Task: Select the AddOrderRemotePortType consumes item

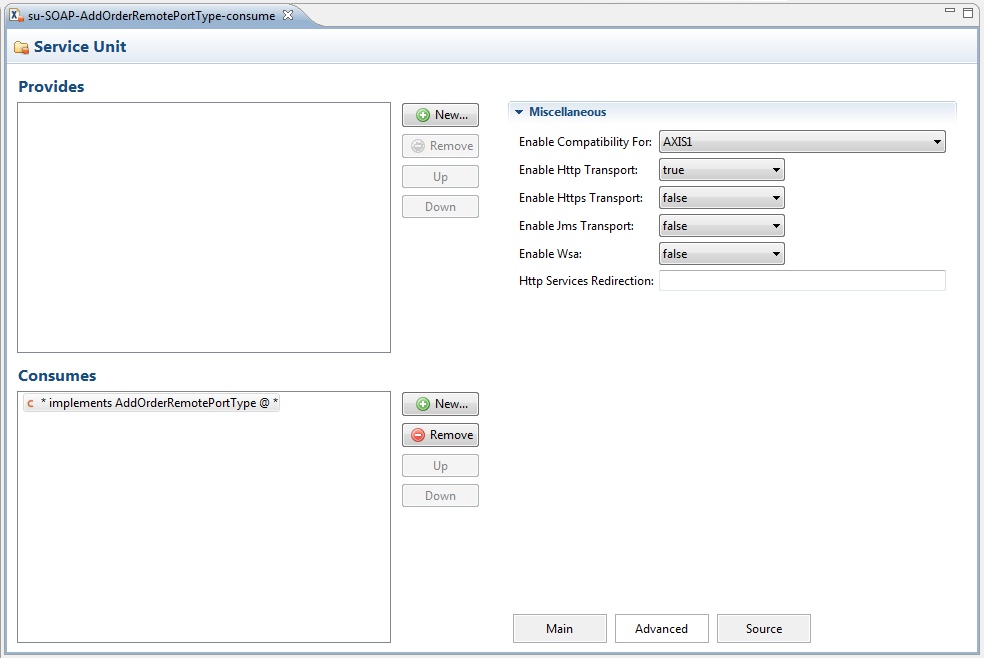Action: [x=158, y=404]
